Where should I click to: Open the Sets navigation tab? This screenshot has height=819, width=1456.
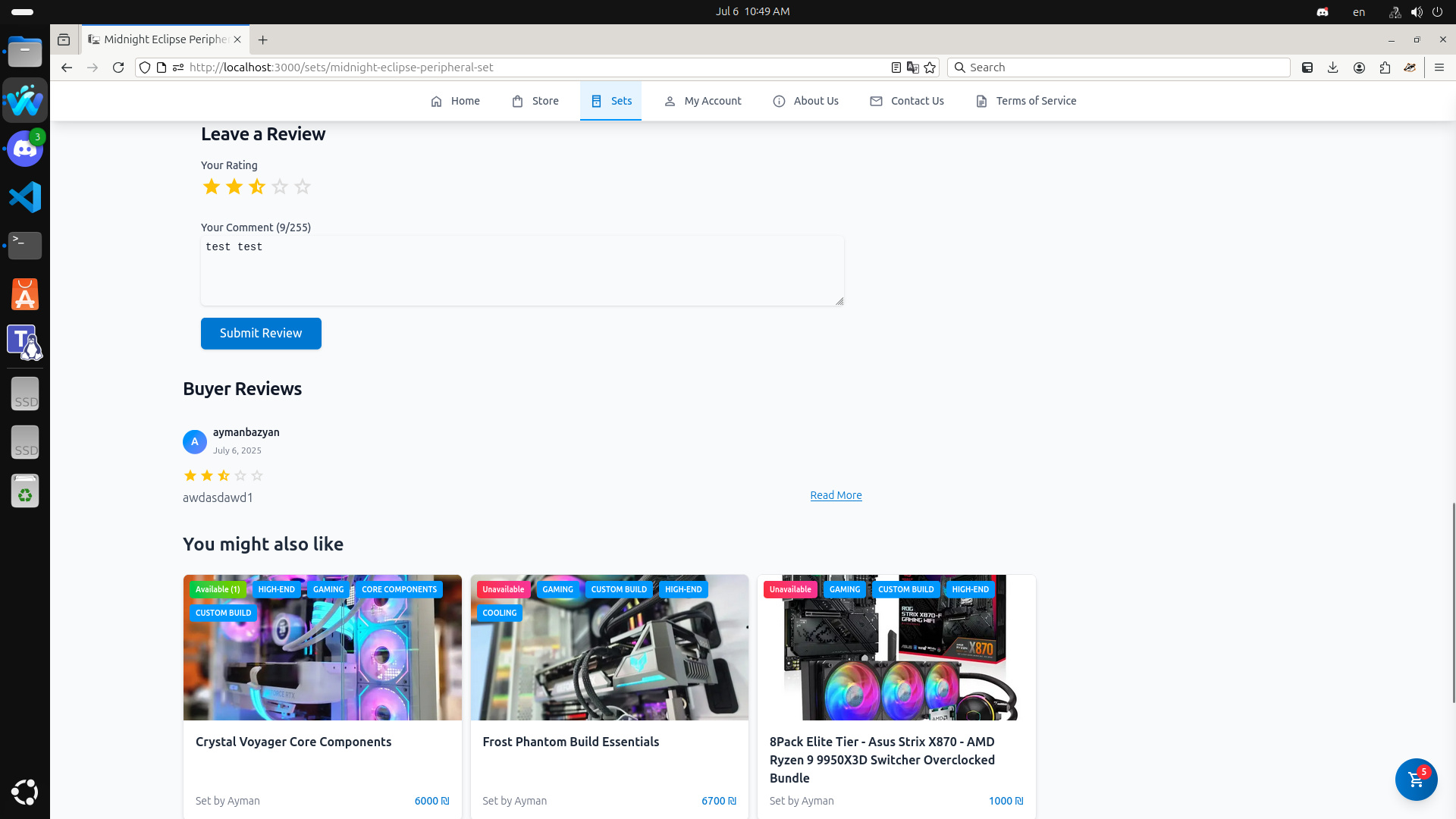tap(610, 101)
